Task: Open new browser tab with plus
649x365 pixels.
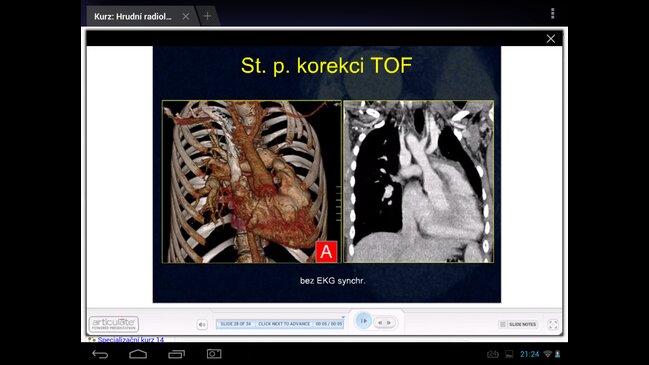Action: pos(207,16)
